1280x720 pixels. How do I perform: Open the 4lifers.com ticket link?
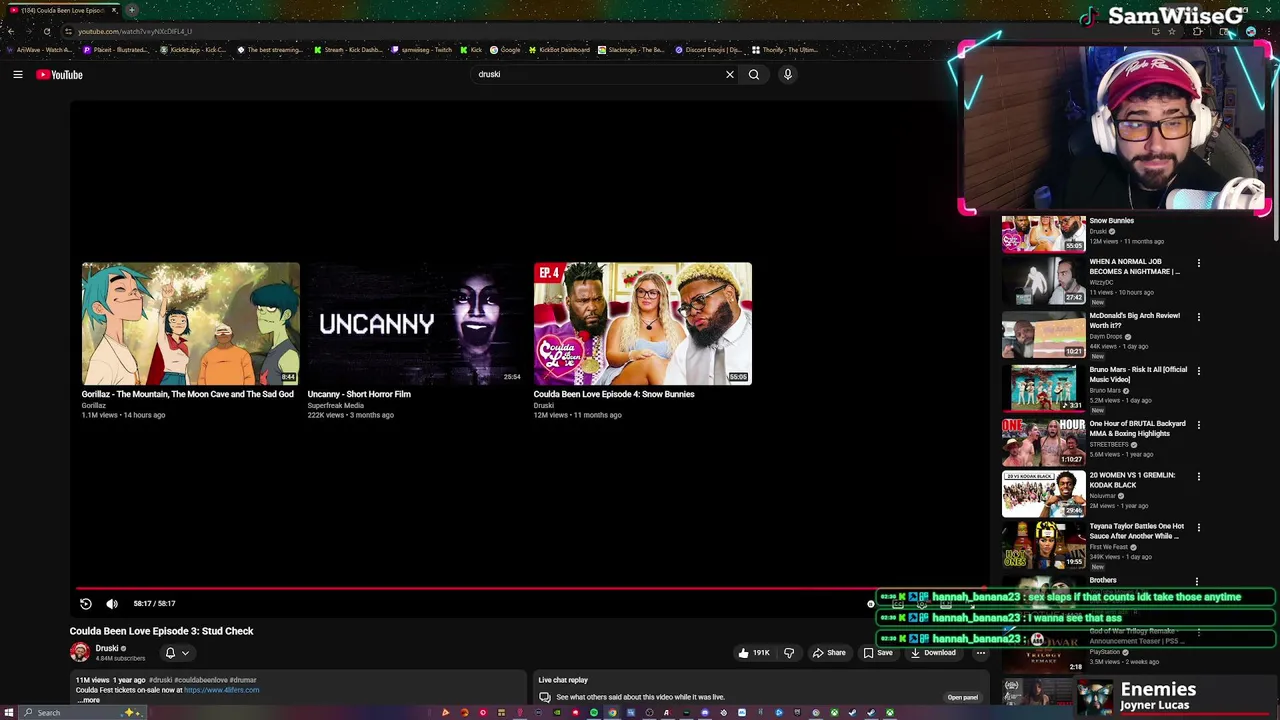221,690
